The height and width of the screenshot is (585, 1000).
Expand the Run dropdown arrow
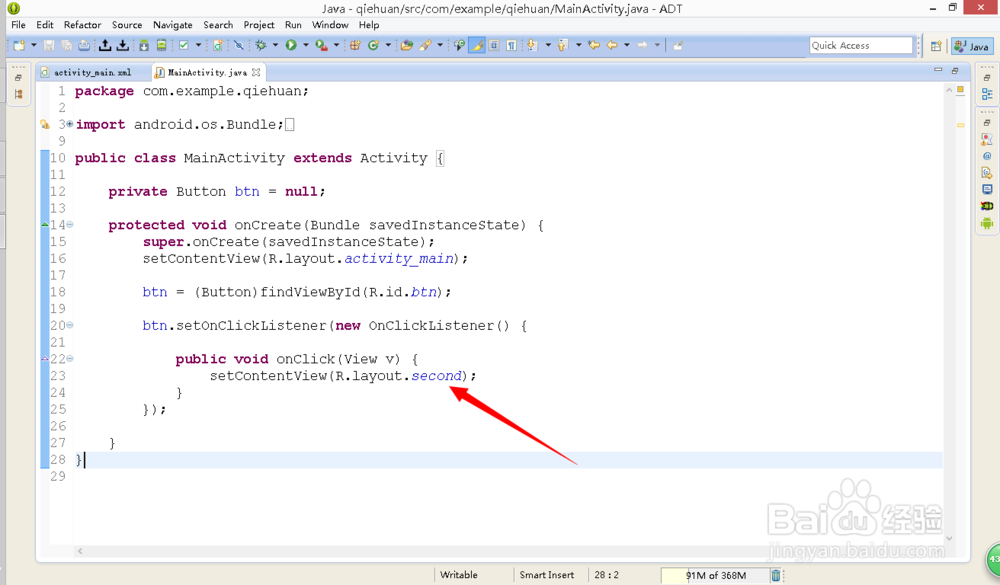click(305, 45)
